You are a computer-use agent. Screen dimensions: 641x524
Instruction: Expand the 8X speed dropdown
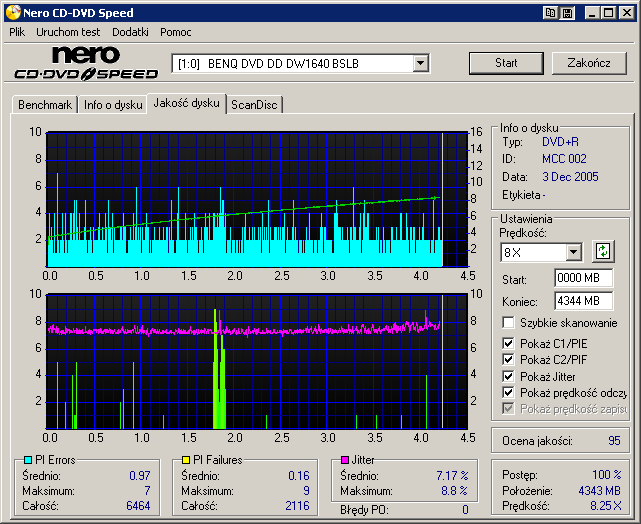click(x=574, y=252)
